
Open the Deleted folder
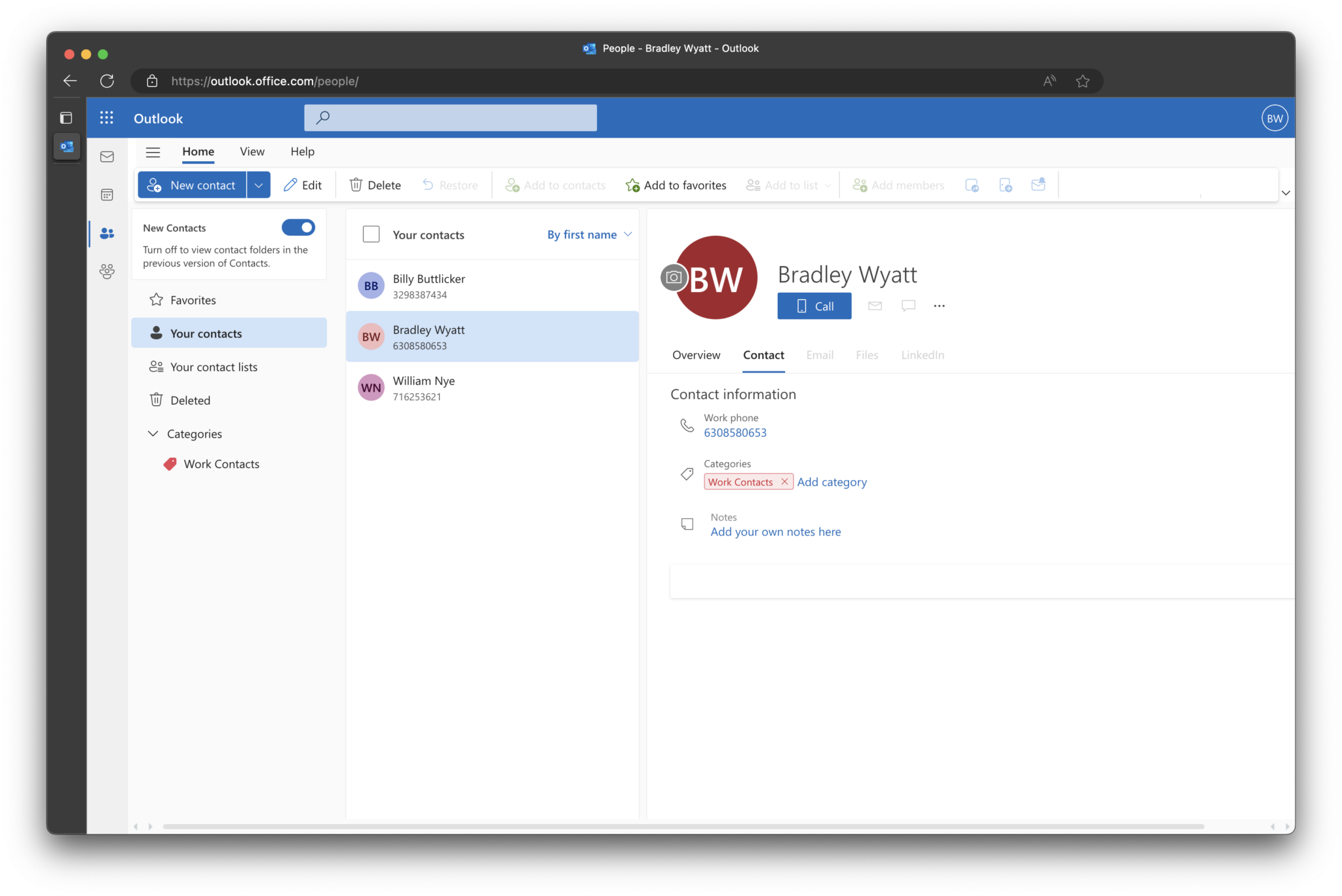[229, 400]
